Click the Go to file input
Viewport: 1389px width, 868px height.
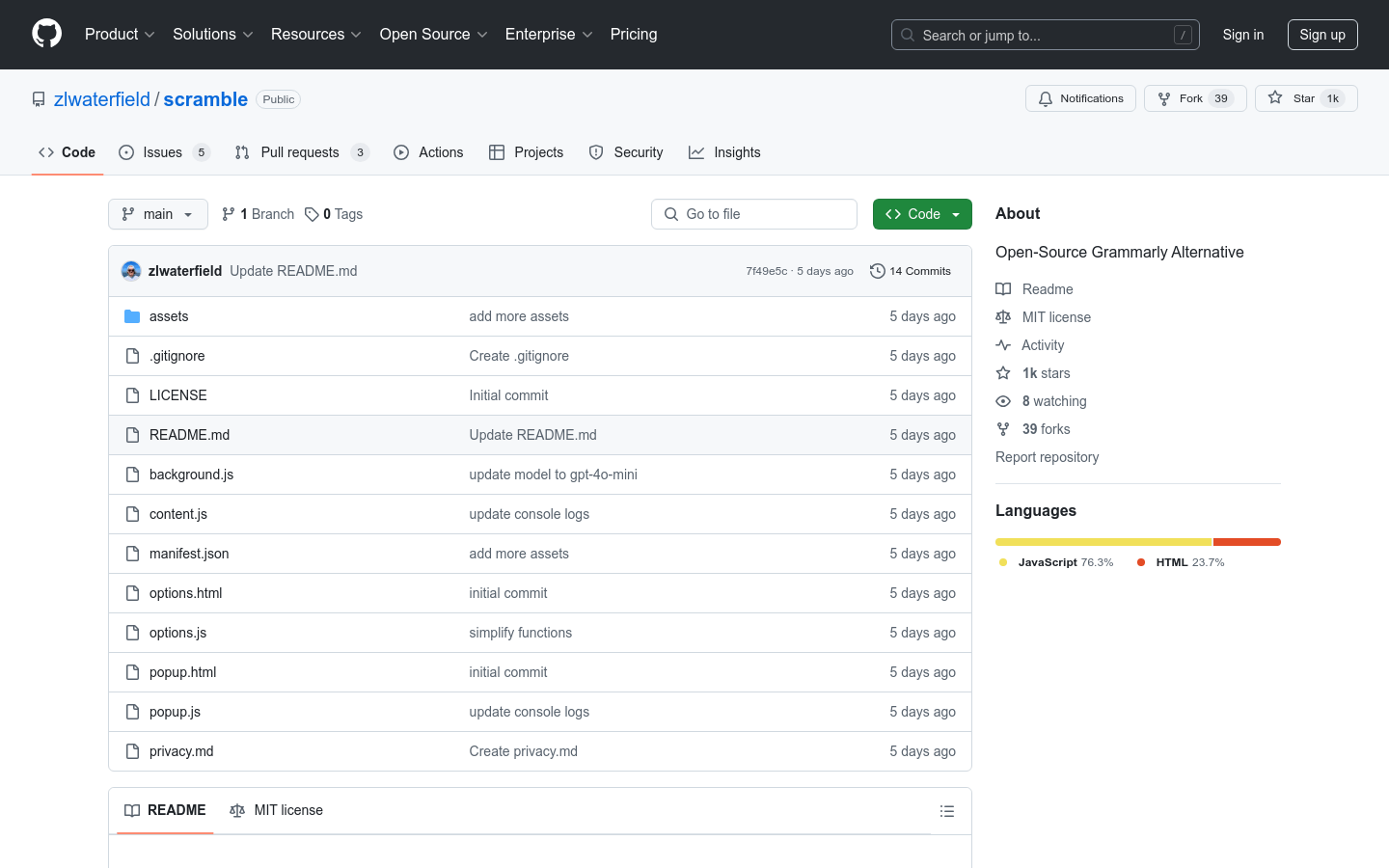tap(754, 214)
